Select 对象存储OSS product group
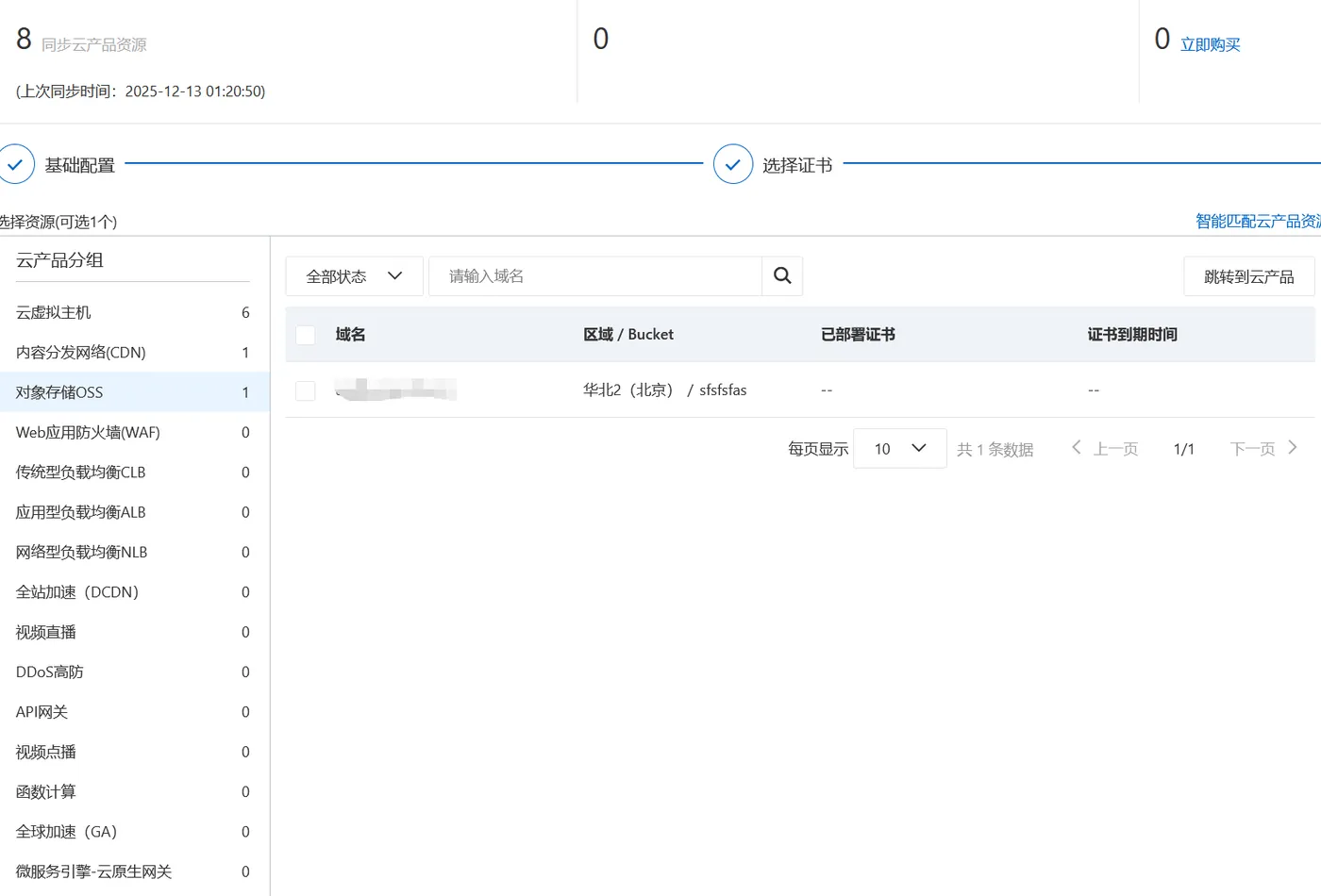This screenshot has width=1321, height=896. (133, 392)
